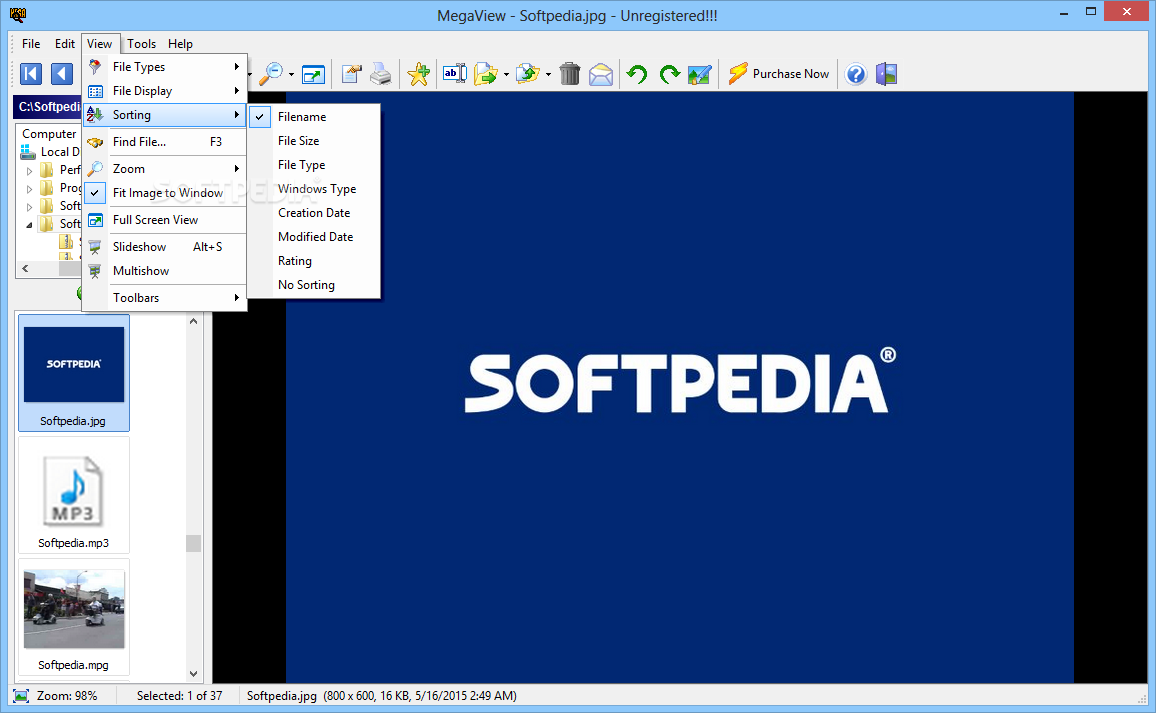Screen dimensions: 1156x713
Task: Open the move to folder dropdown arrow
Action: pyautogui.click(x=506, y=74)
